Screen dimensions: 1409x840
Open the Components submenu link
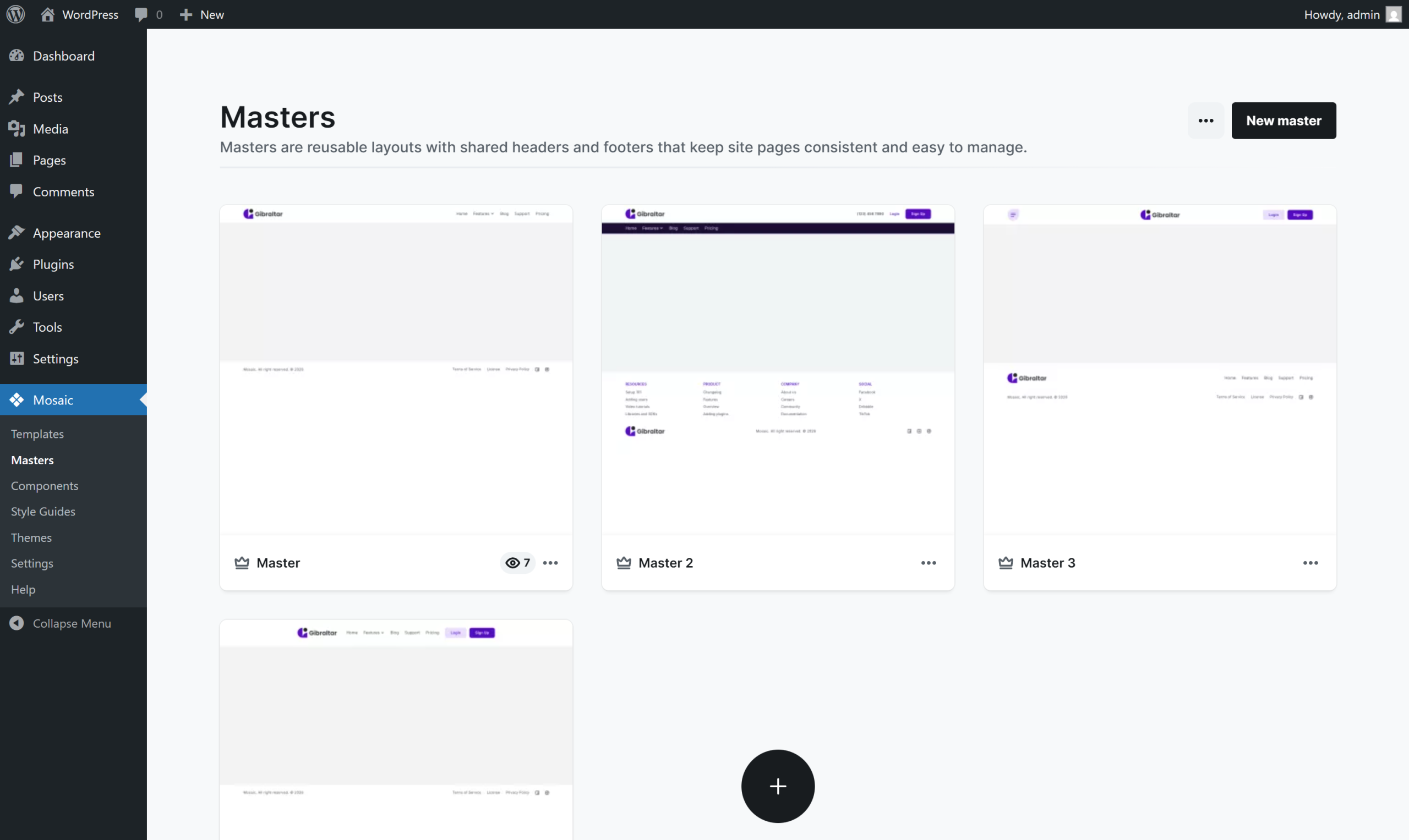(x=45, y=485)
